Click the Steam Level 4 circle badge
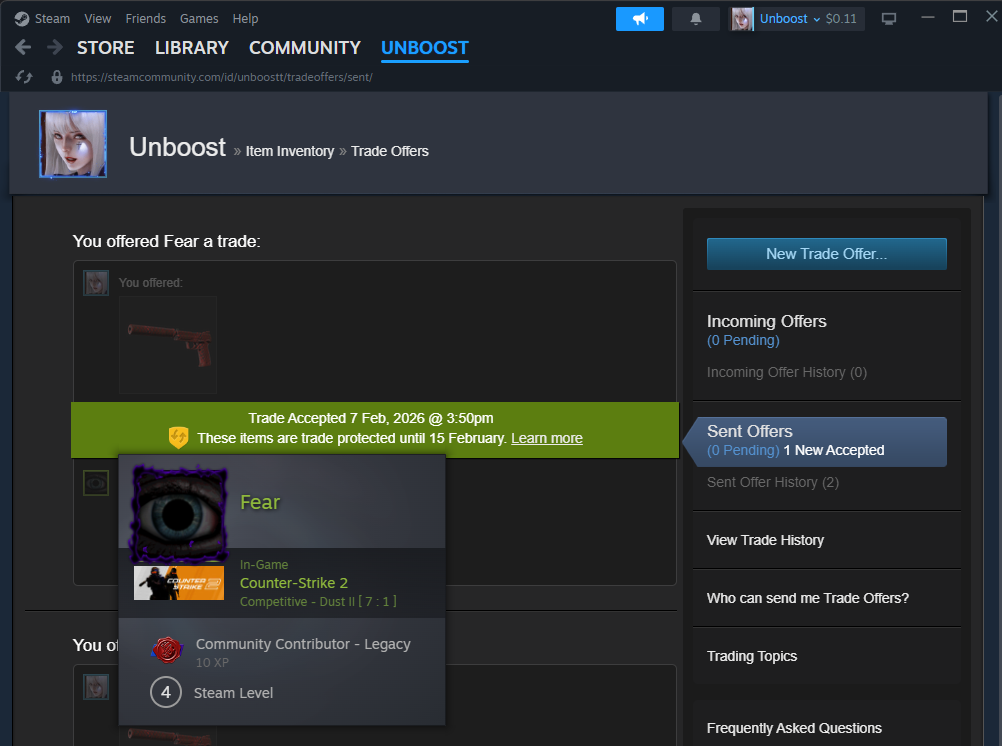The image size is (1002, 746). [166, 692]
